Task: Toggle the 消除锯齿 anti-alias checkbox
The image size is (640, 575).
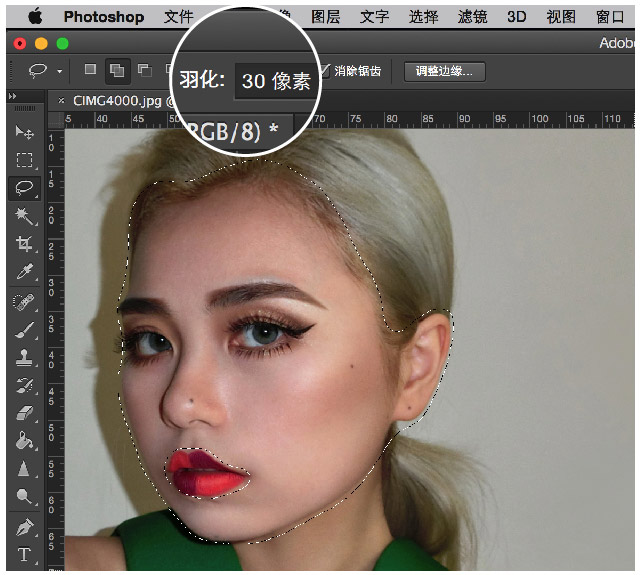Action: click(326, 71)
